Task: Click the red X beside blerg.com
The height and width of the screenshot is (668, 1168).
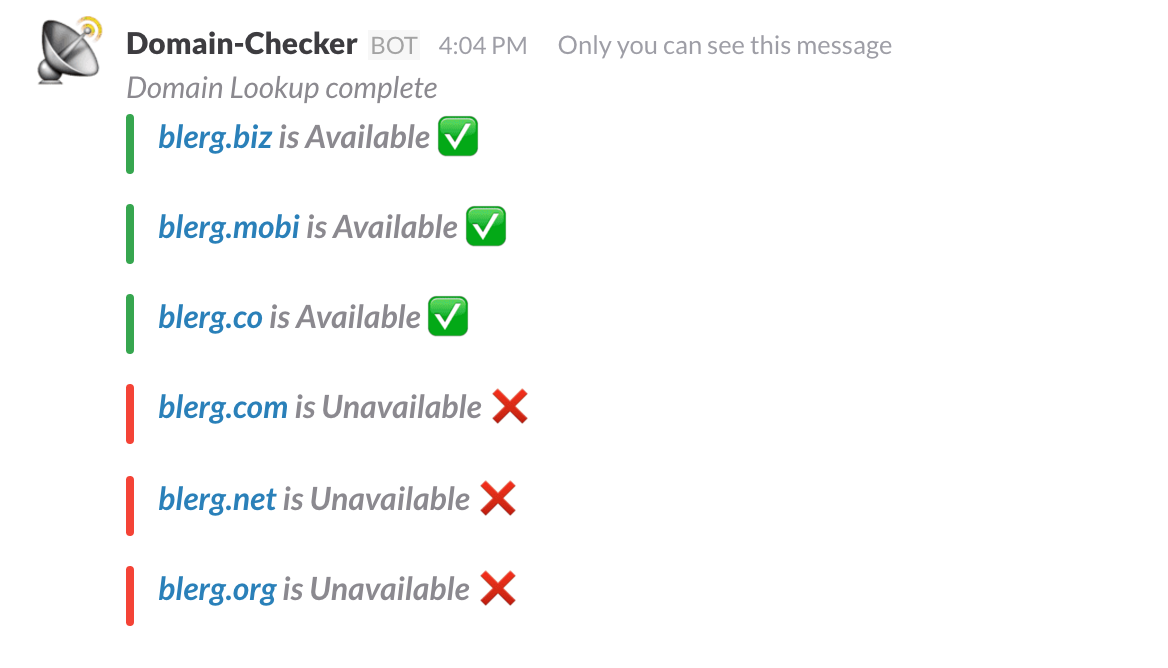Action: 510,407
